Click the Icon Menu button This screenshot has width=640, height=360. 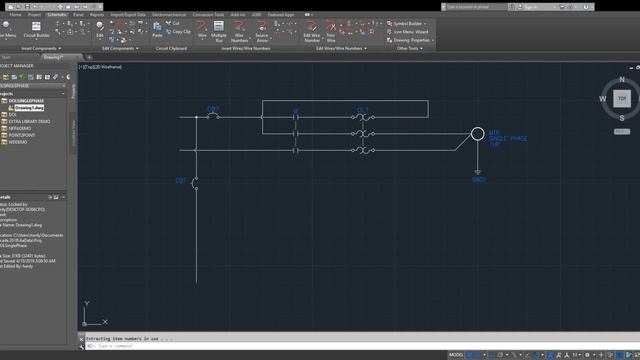pyautogui.click(x=7, y=29)
